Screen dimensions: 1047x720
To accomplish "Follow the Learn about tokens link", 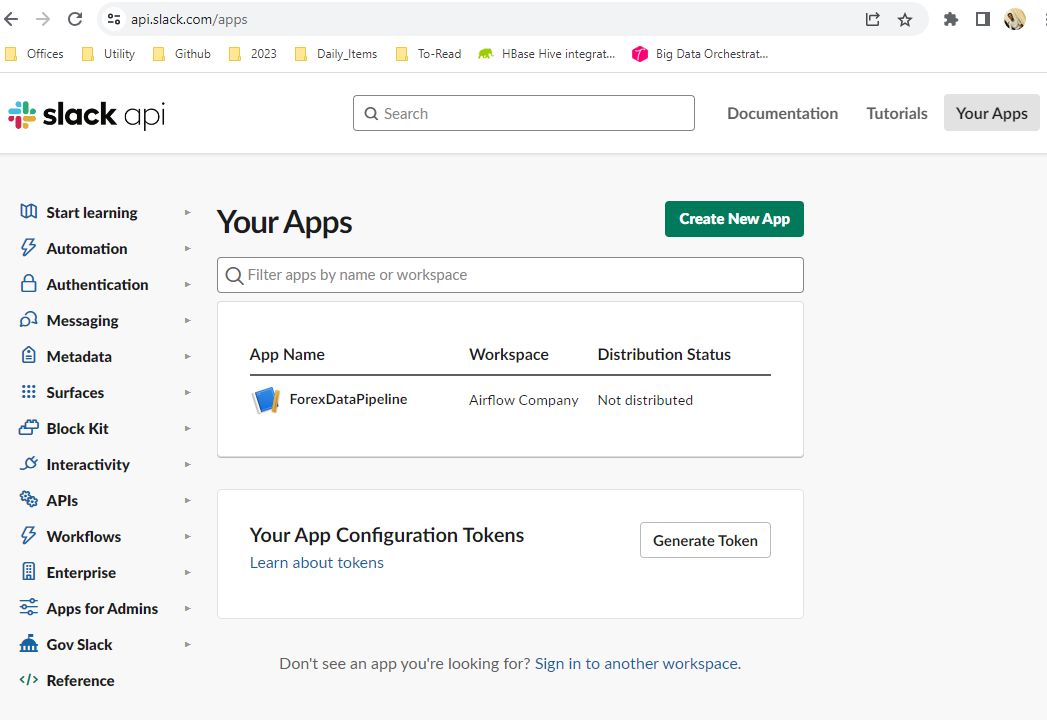I will tap(317, 562).
